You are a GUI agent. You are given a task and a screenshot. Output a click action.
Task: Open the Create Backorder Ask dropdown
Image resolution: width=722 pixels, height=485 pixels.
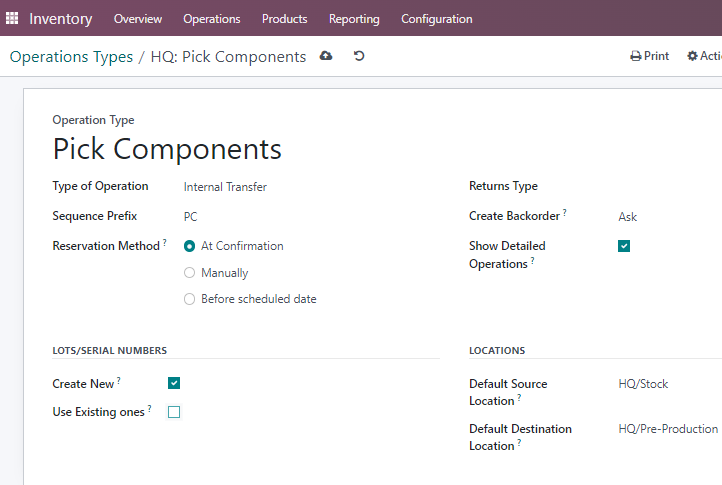[670, 216]
